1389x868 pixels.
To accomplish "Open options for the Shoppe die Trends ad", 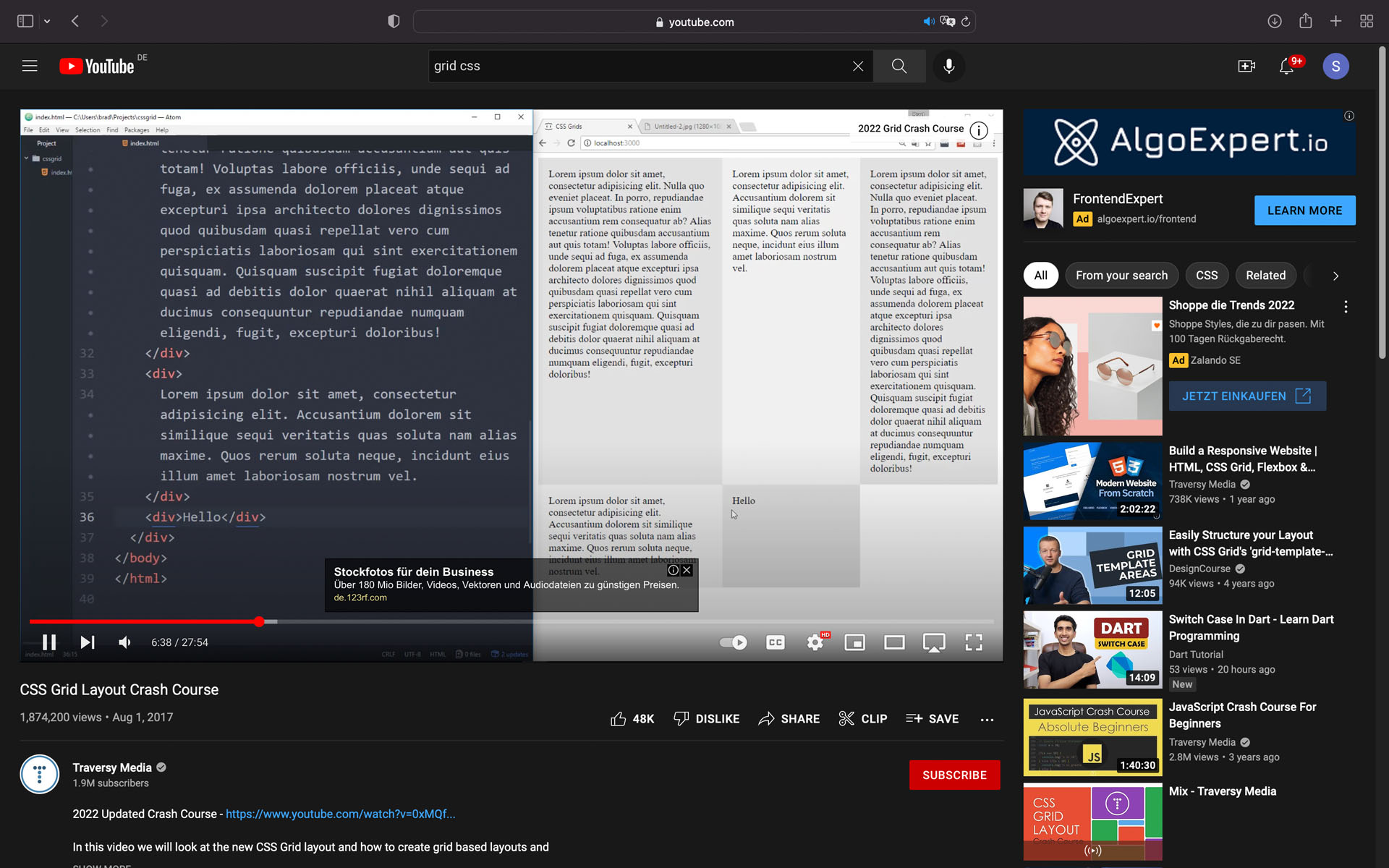I will click(x=1346, y=307).
